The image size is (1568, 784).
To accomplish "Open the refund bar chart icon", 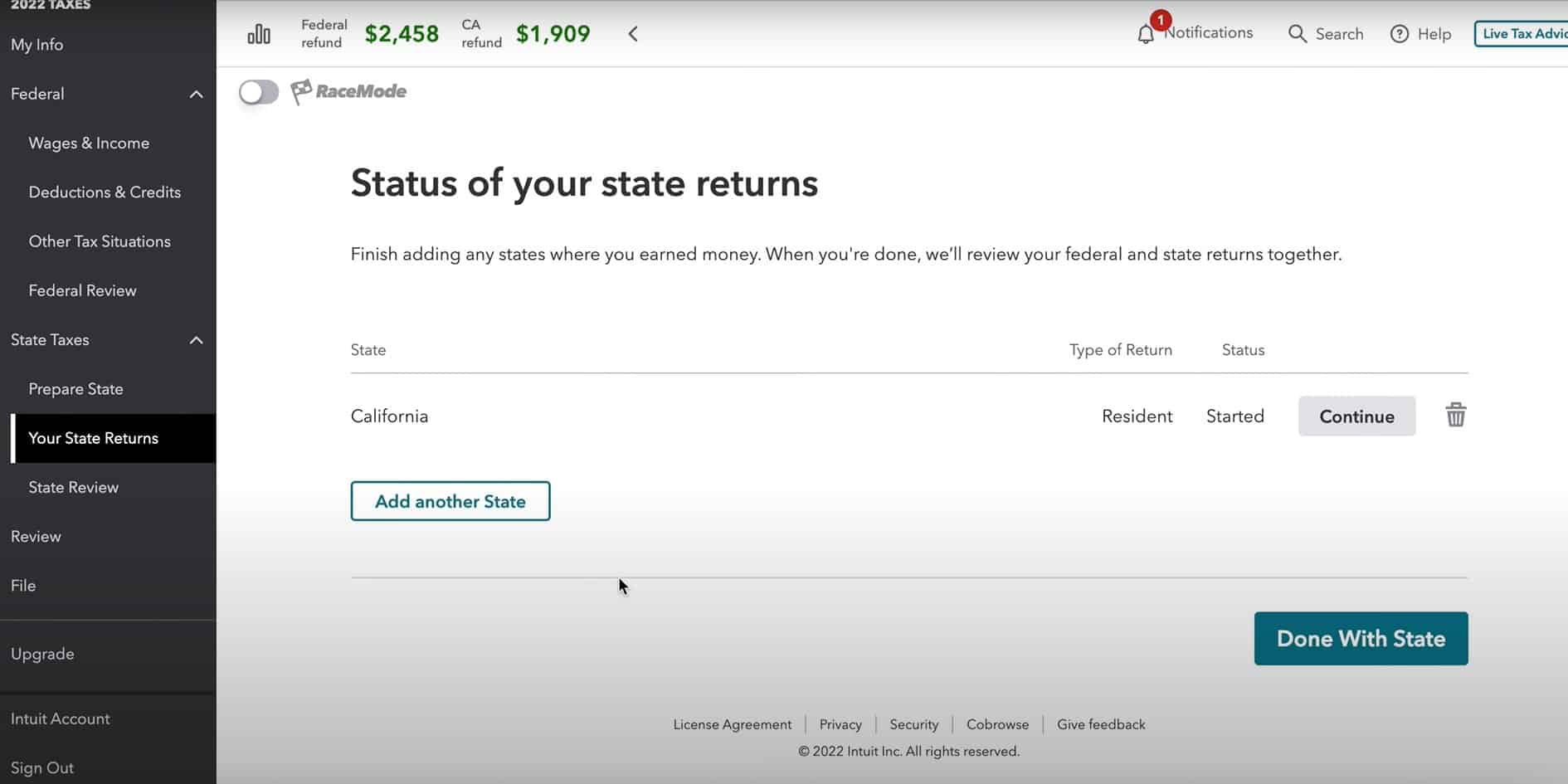I will click(259, 34).
